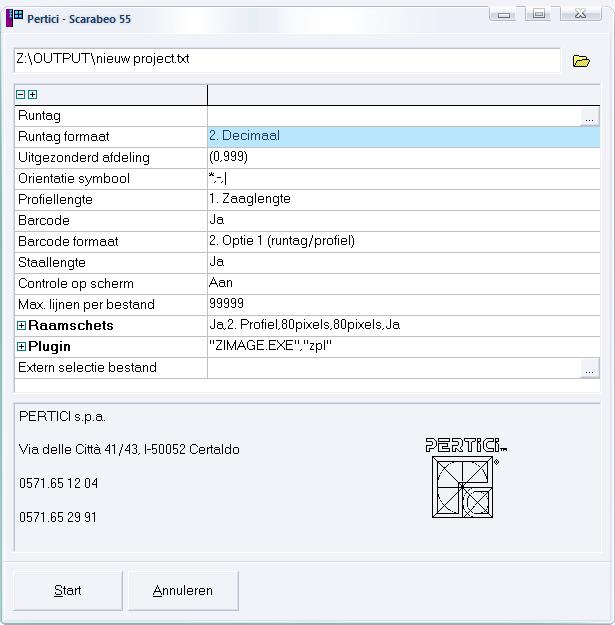
Task: Click the Plugin value "ZIMAGE.EXE","zpl"
Action: [403, 346]
